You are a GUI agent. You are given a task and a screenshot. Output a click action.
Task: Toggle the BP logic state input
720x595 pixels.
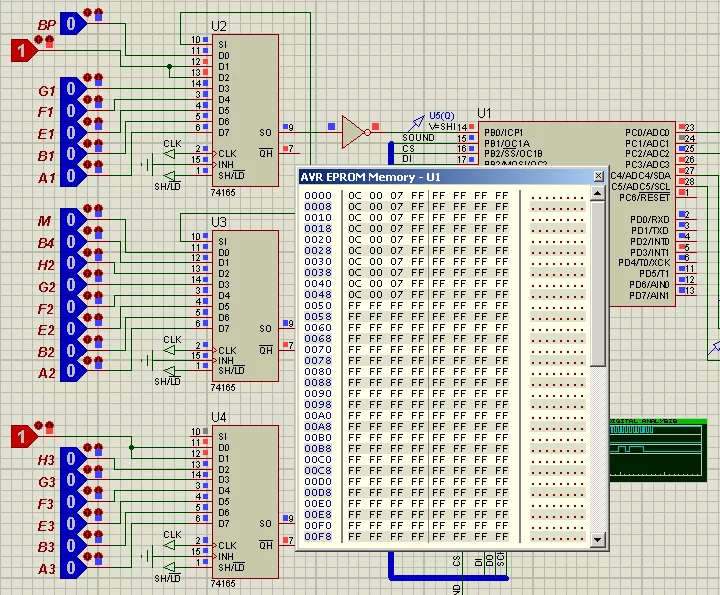[x=71, y=23]
